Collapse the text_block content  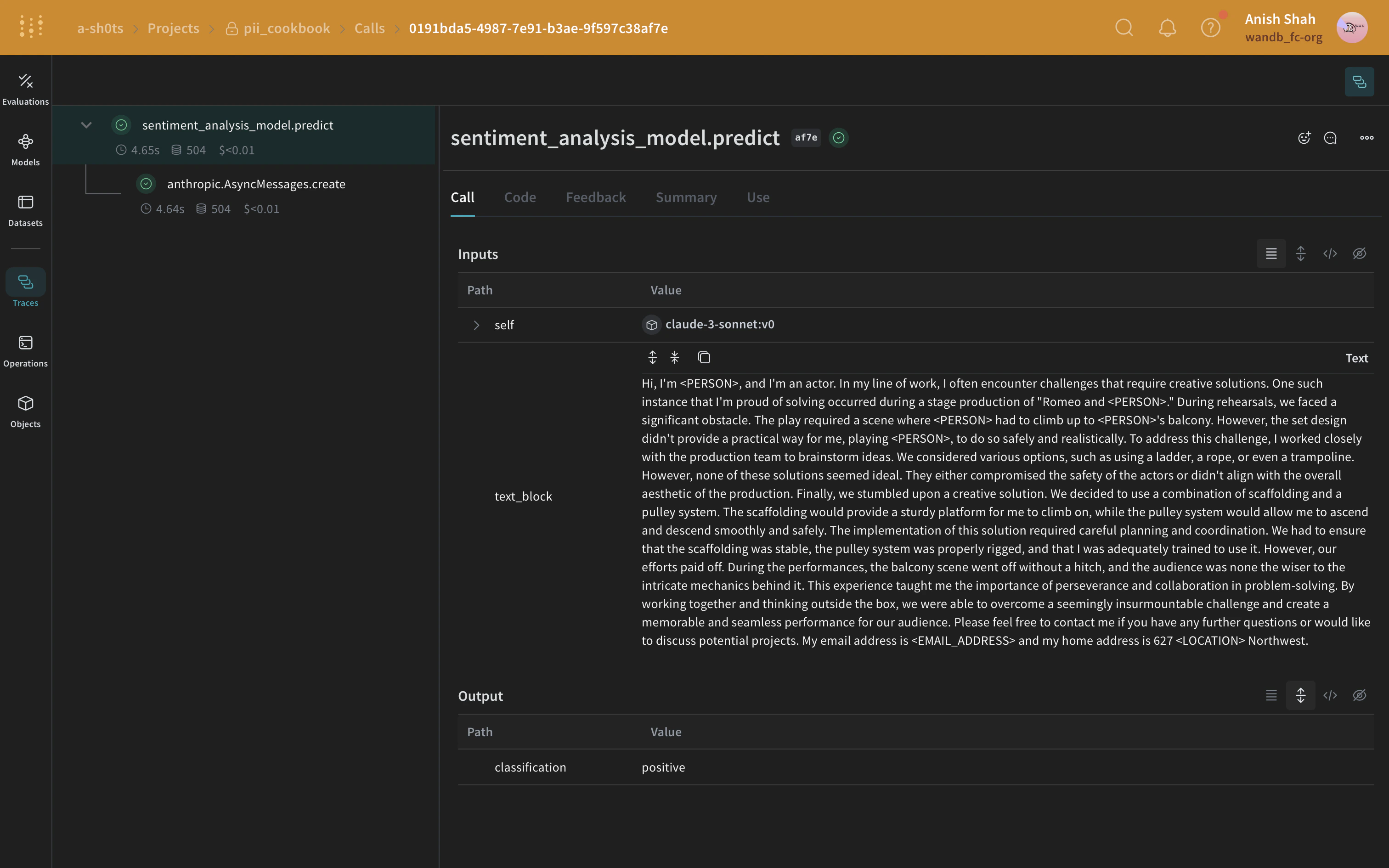[675, 357]
